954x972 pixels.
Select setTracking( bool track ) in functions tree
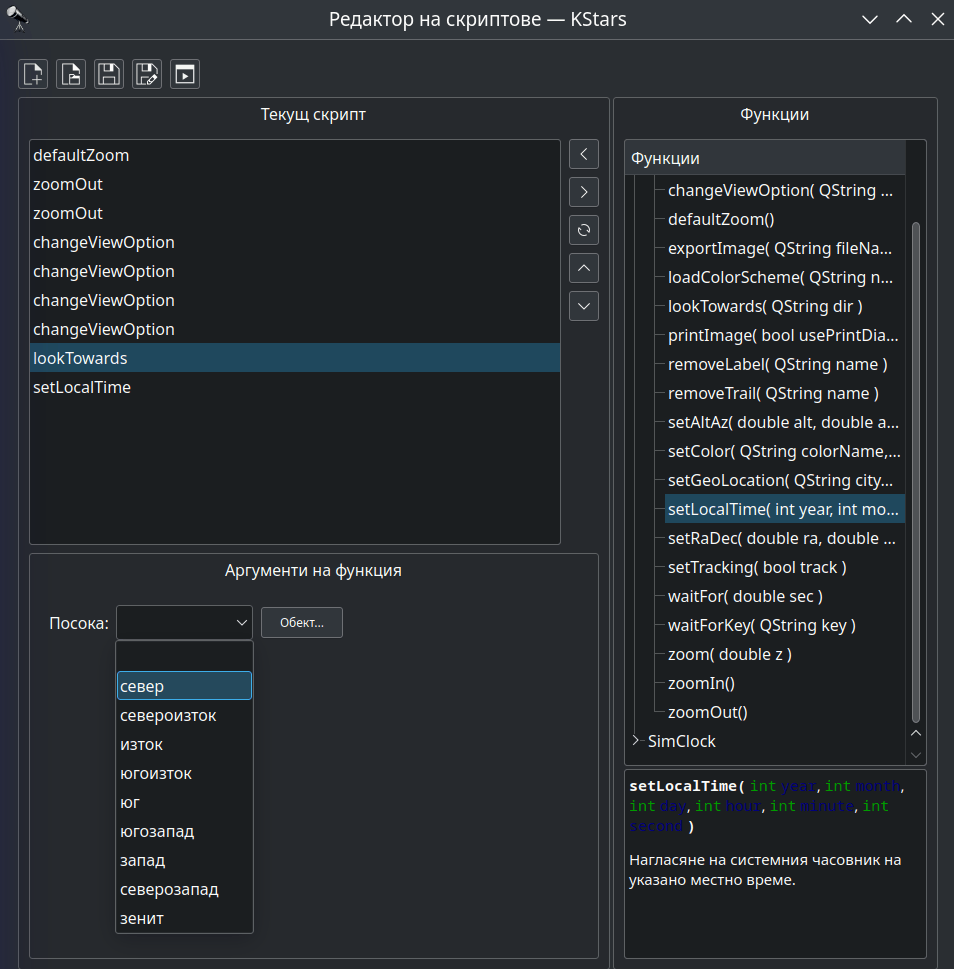[x=756, y=567]
